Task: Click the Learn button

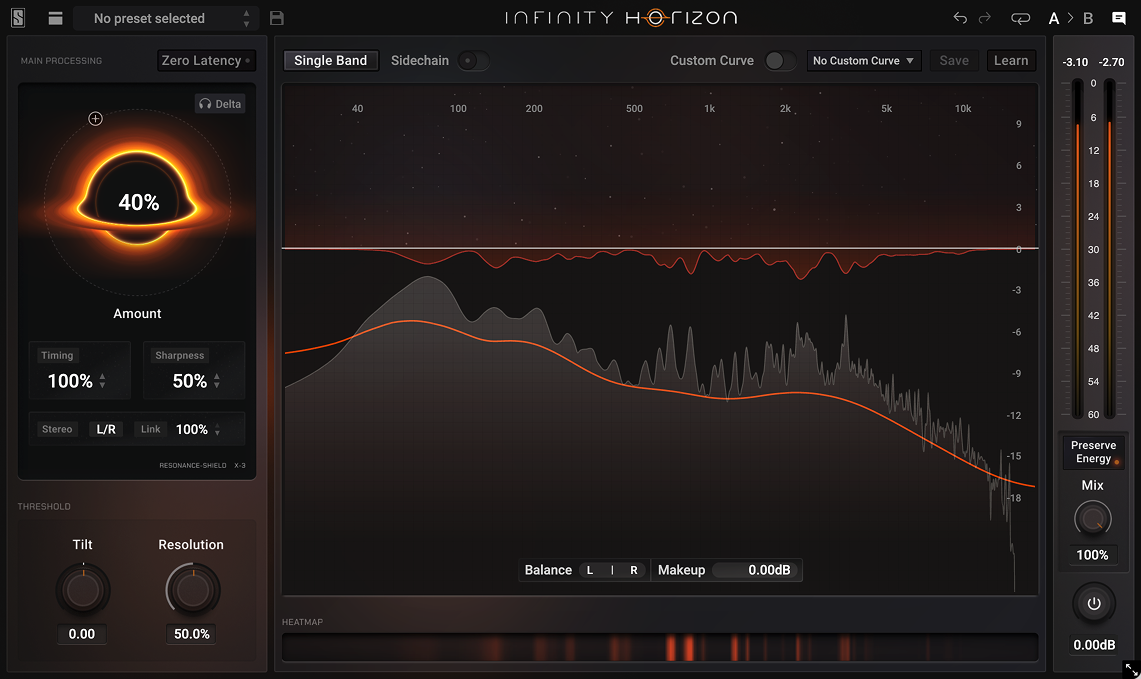Action: [1010, 61]
